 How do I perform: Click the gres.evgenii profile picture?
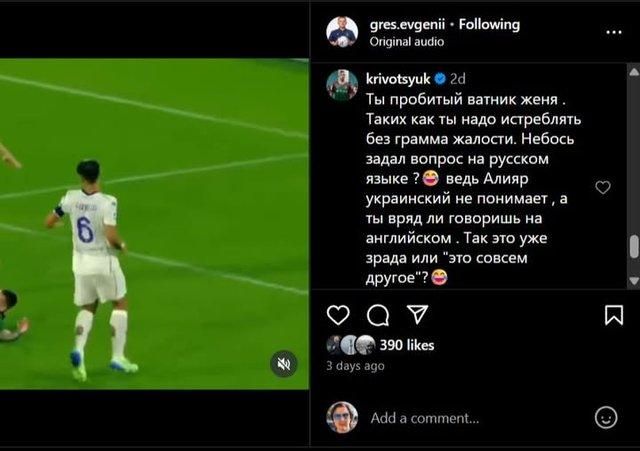[x=342, y=32]
